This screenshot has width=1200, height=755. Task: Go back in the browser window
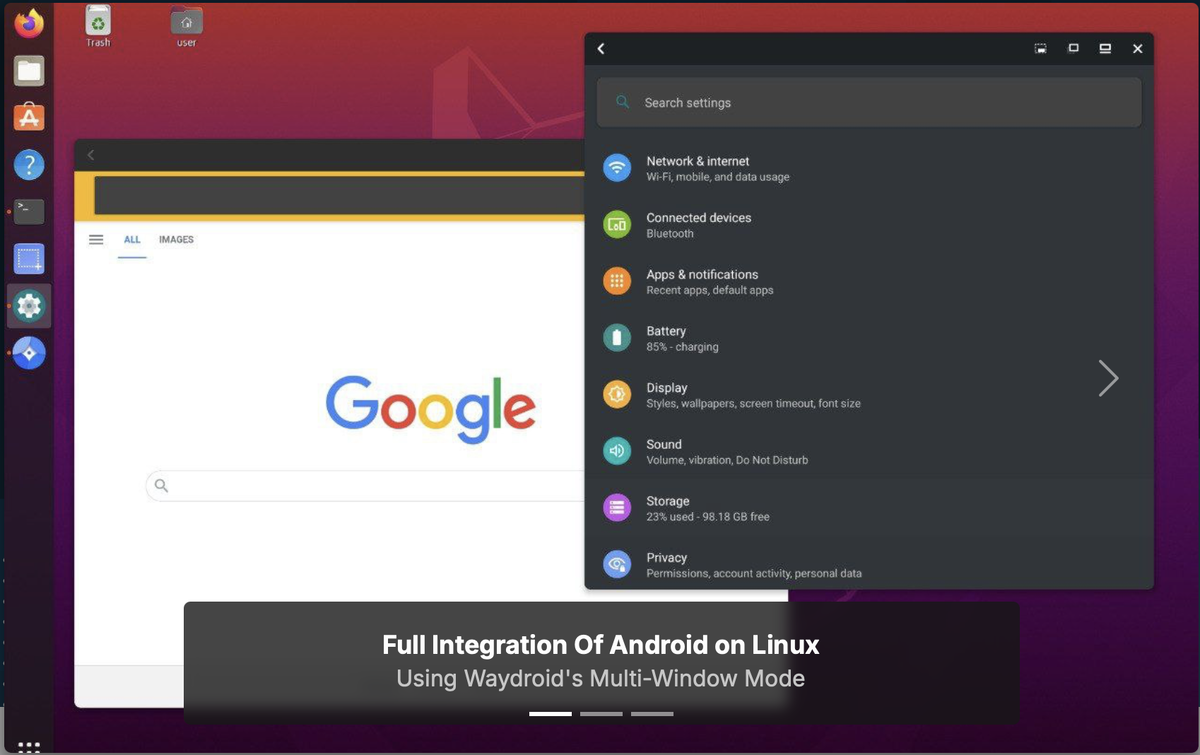click(x=91, y=154)
